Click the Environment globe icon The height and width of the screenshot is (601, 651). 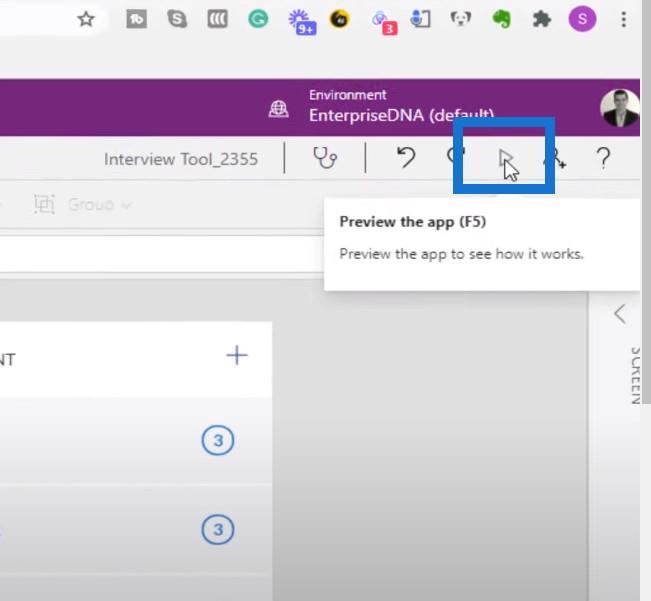279,109
